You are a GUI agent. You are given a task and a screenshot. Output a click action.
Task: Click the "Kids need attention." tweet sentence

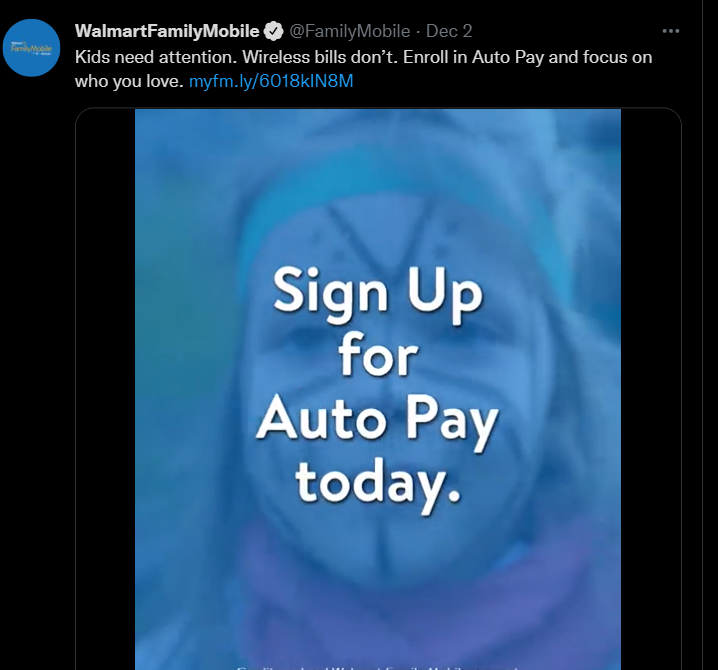[x=156, y=57]
